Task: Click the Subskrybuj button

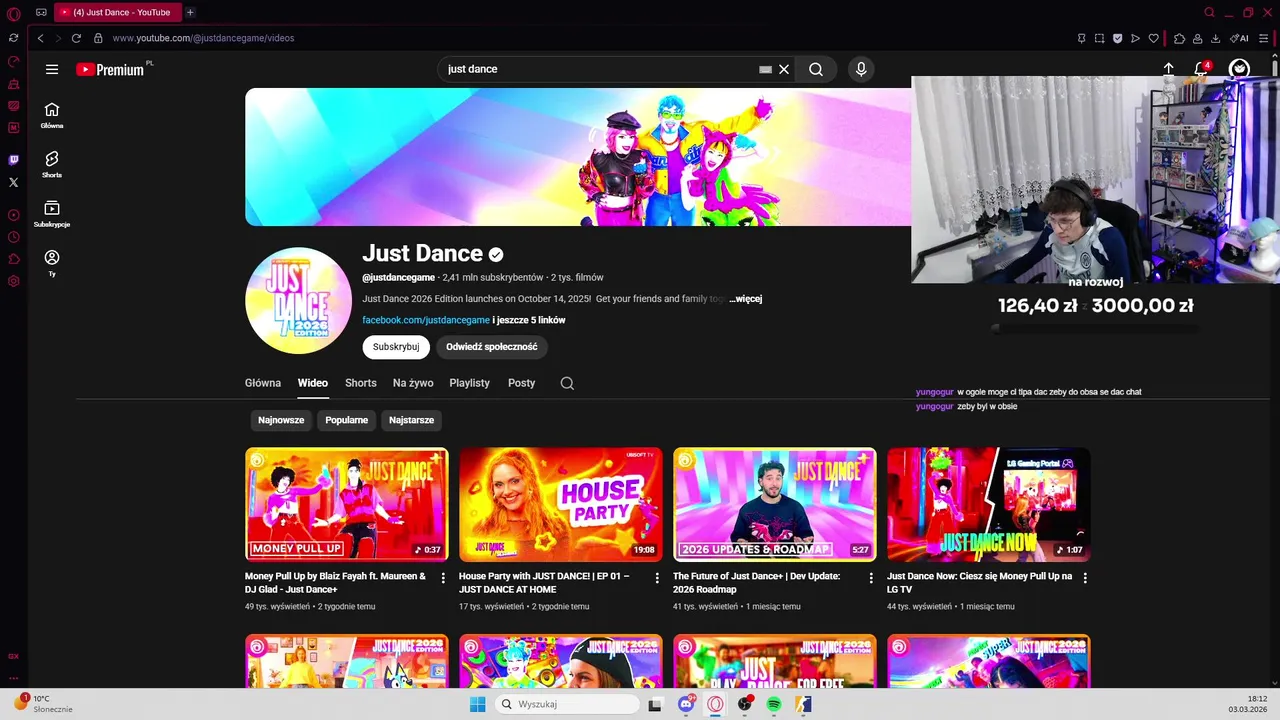Action: point(396,347)
